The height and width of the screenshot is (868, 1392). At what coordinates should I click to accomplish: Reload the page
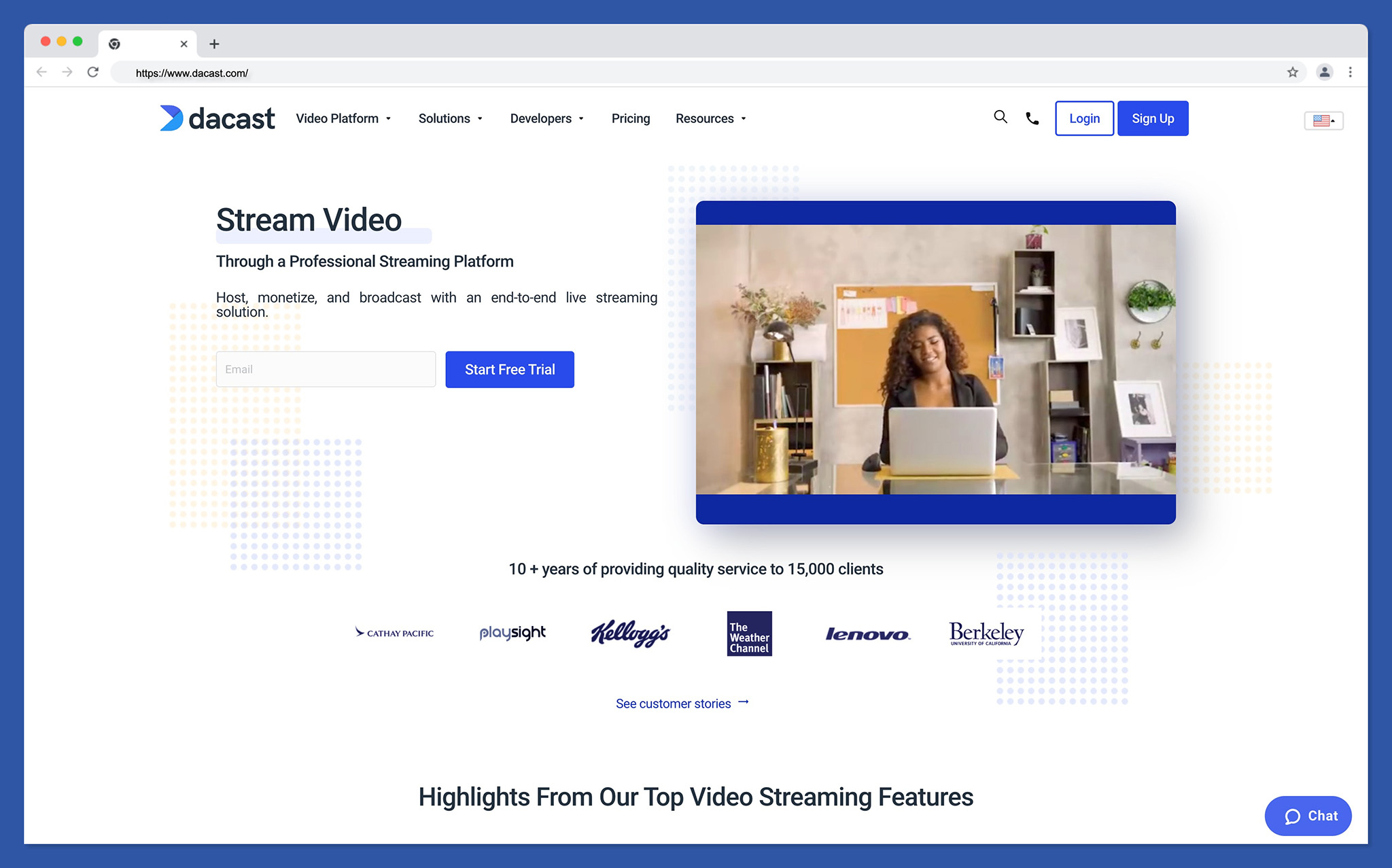click(93, 71)
